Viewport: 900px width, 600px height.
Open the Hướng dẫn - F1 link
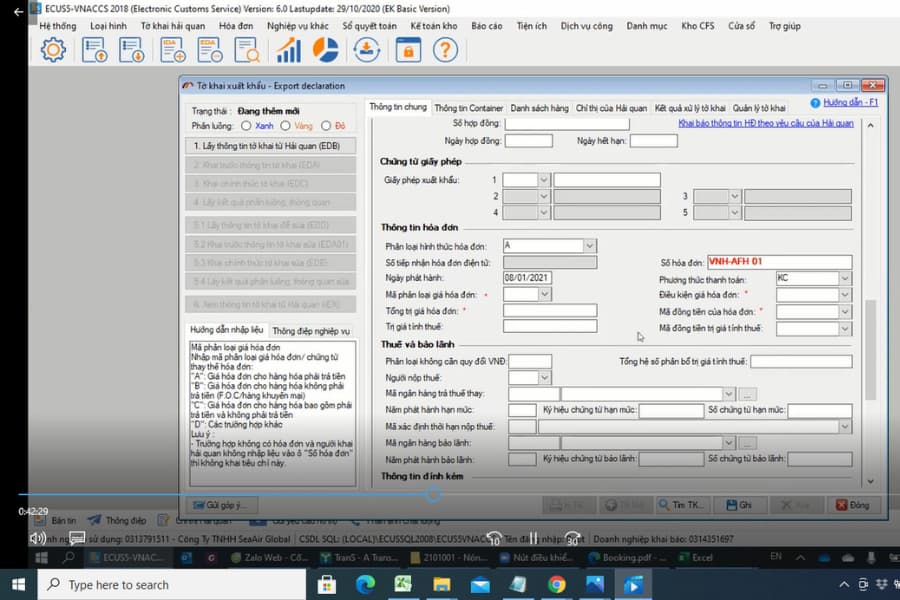tap(851, 102)
